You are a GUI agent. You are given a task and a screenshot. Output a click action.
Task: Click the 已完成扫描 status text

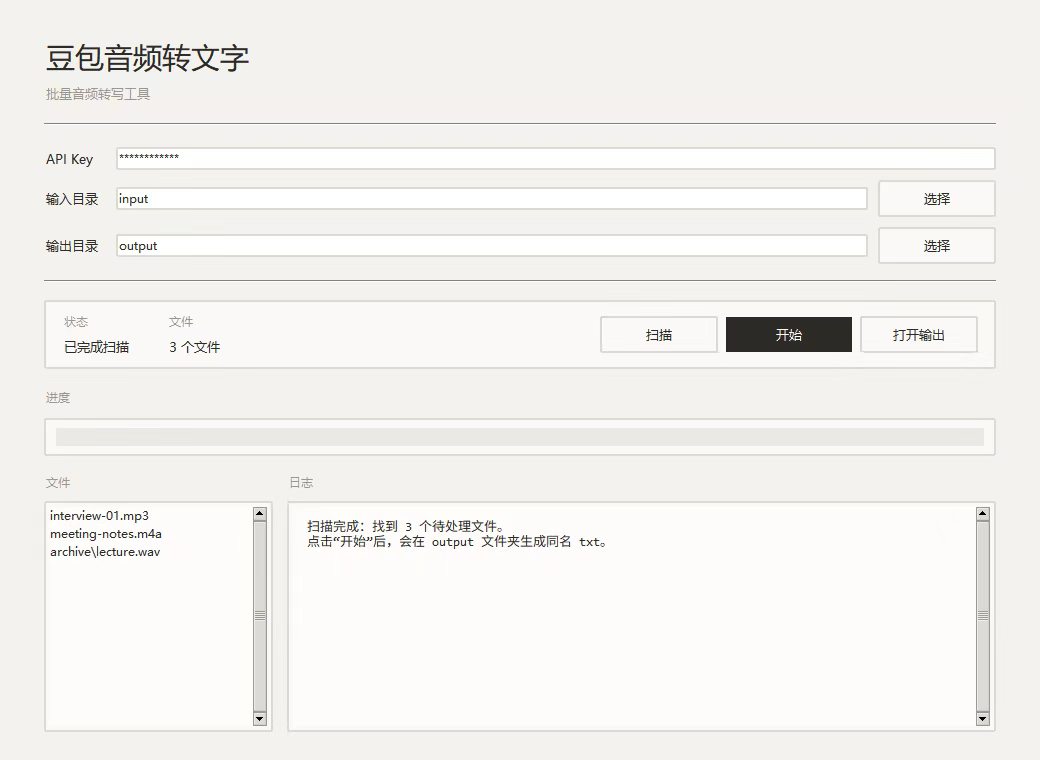click(96, 347)
